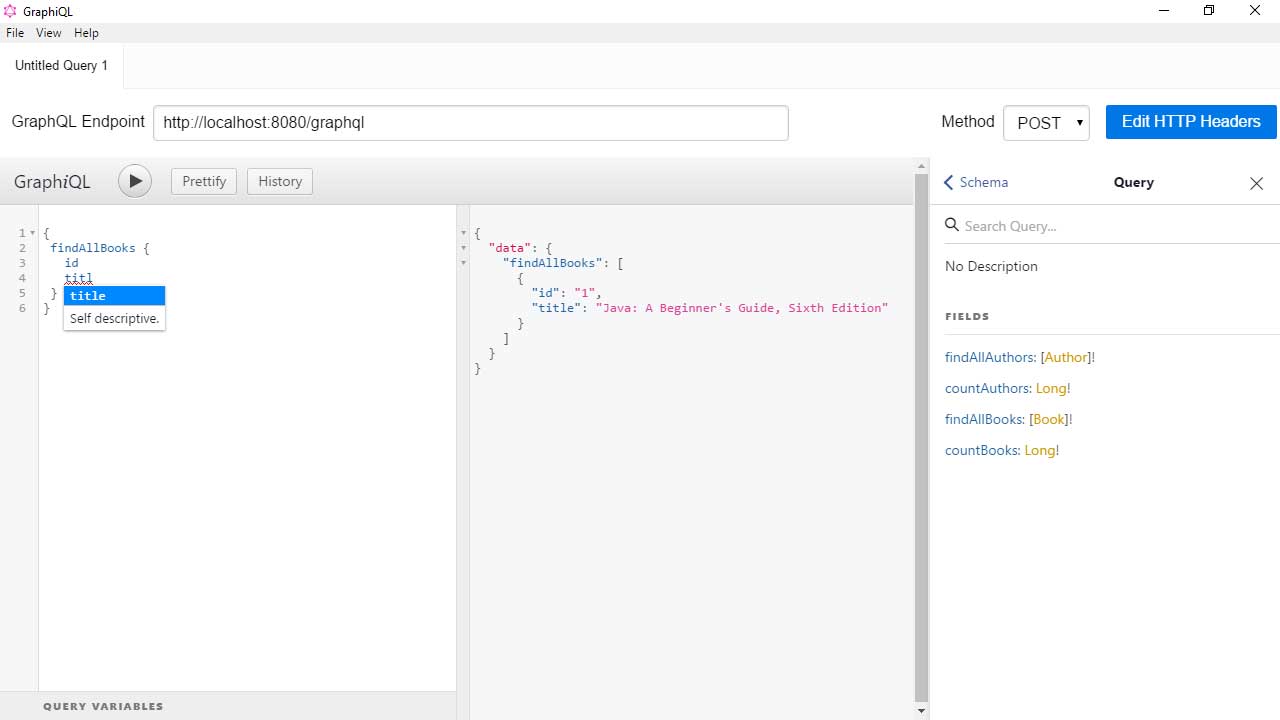Click the No Description text

click(991, 266)
